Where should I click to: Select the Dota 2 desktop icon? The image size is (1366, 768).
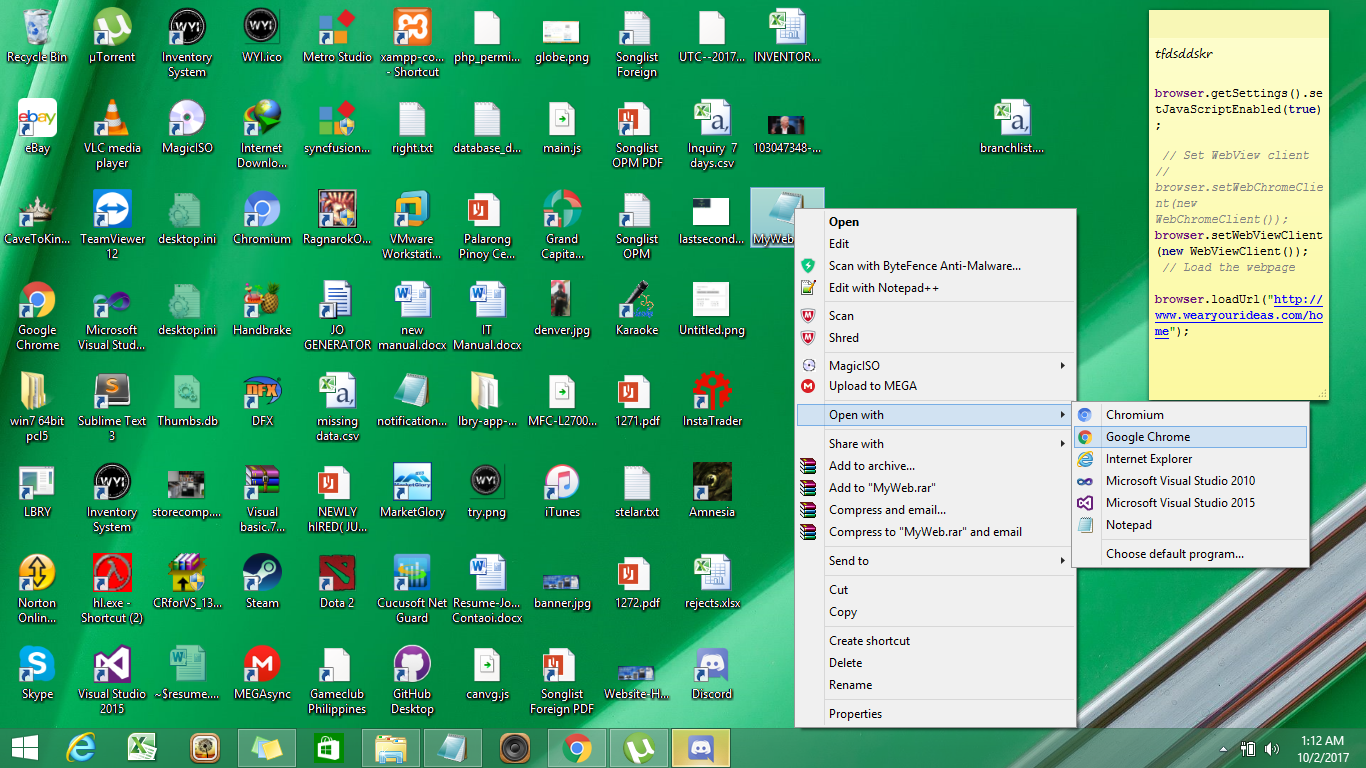point(337,582)
